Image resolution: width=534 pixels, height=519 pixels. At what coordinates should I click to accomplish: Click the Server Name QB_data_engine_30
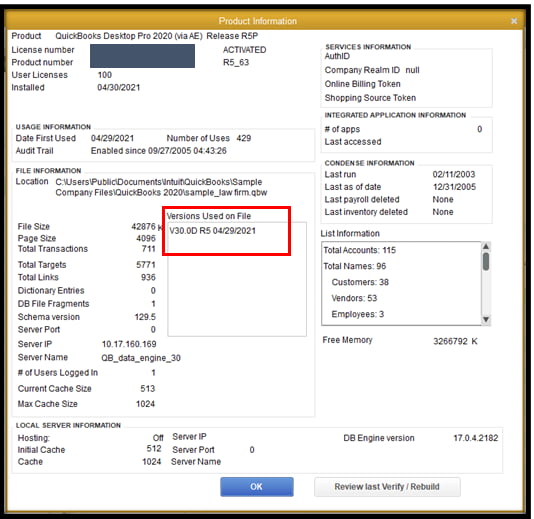141,358
